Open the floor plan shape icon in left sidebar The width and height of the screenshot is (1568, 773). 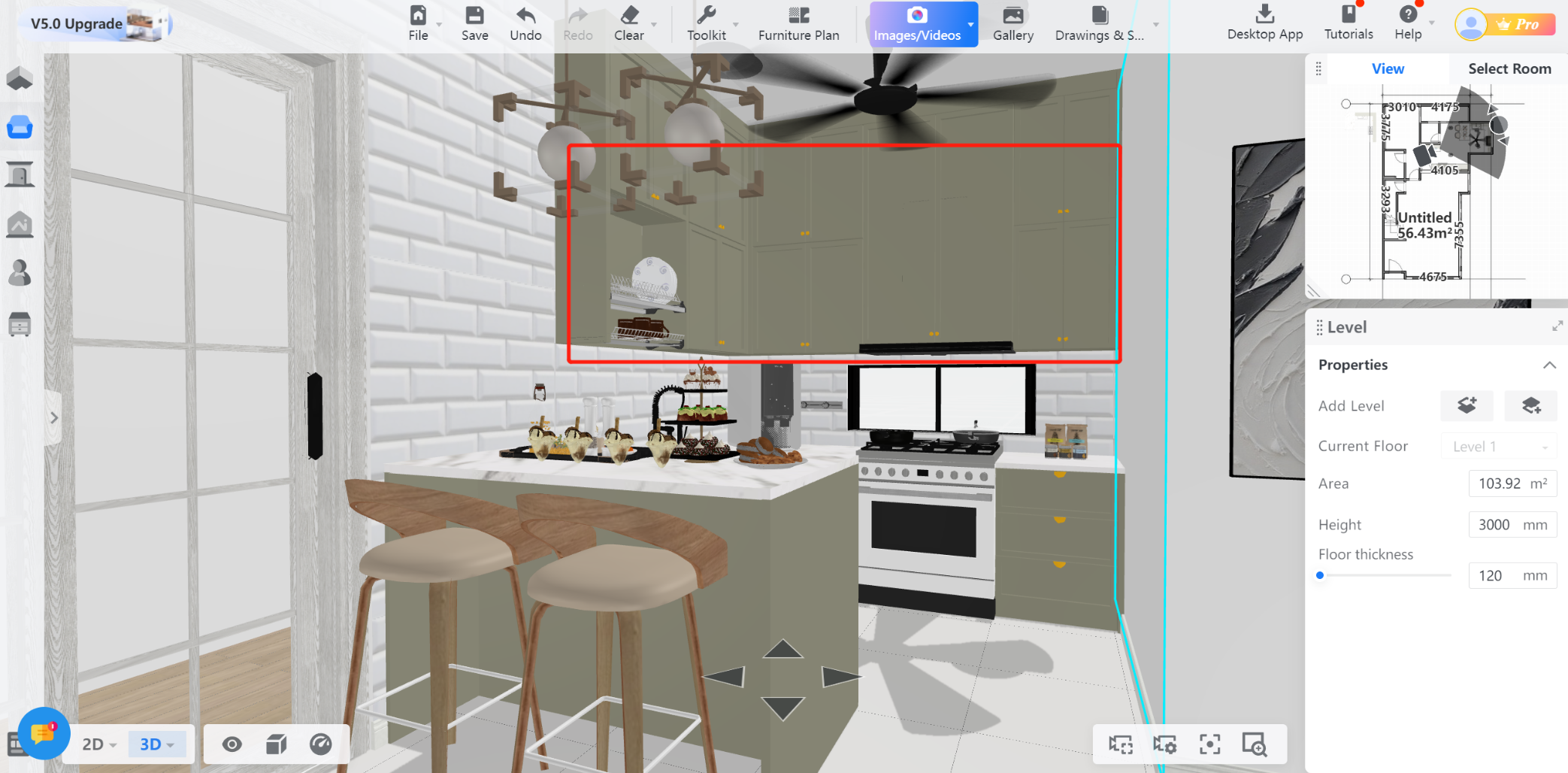point(20,78)
